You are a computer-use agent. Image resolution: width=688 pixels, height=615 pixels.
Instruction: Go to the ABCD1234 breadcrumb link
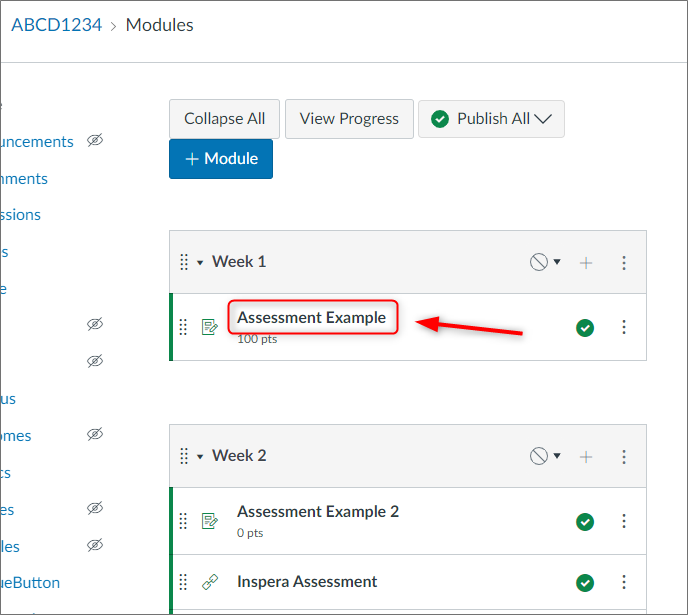[x=57, y=25]
